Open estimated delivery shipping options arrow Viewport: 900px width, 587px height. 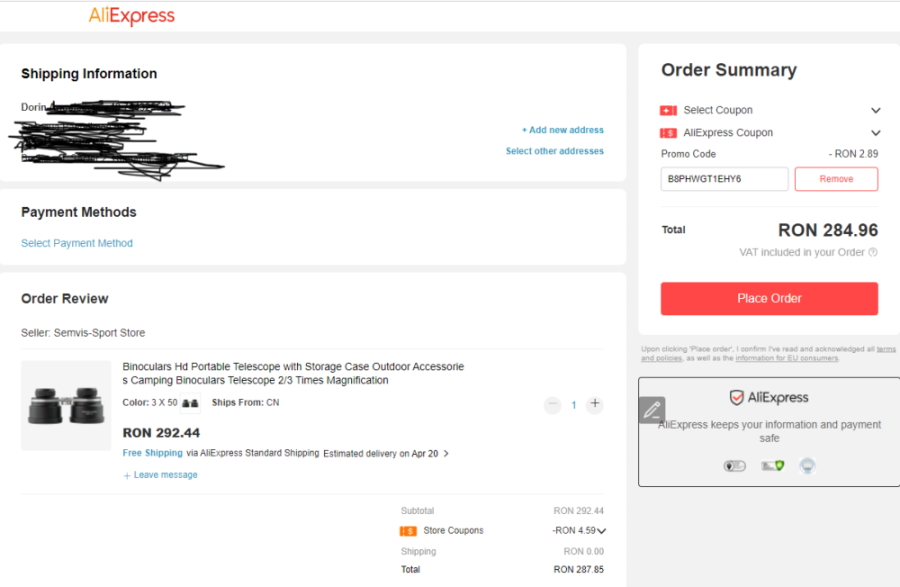pyautogui.click(x=446, y=453)
